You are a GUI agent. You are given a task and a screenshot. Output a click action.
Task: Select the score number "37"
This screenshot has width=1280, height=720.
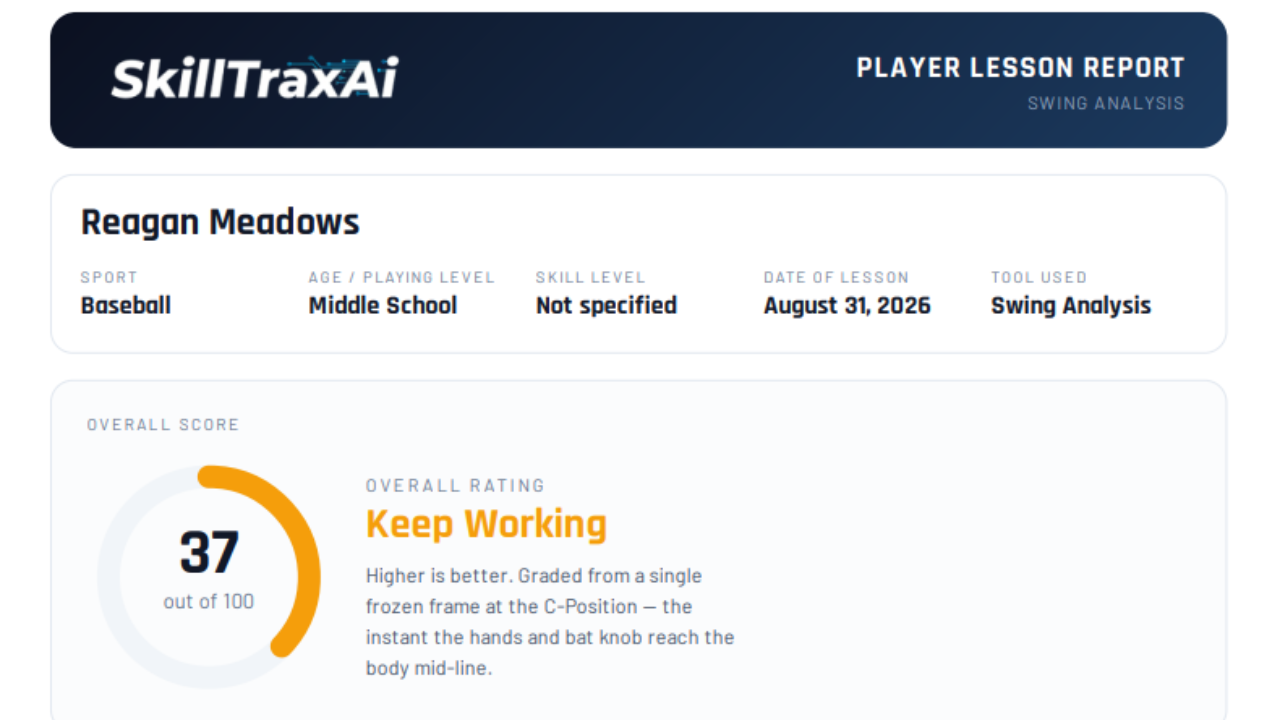tap(209, 553)
